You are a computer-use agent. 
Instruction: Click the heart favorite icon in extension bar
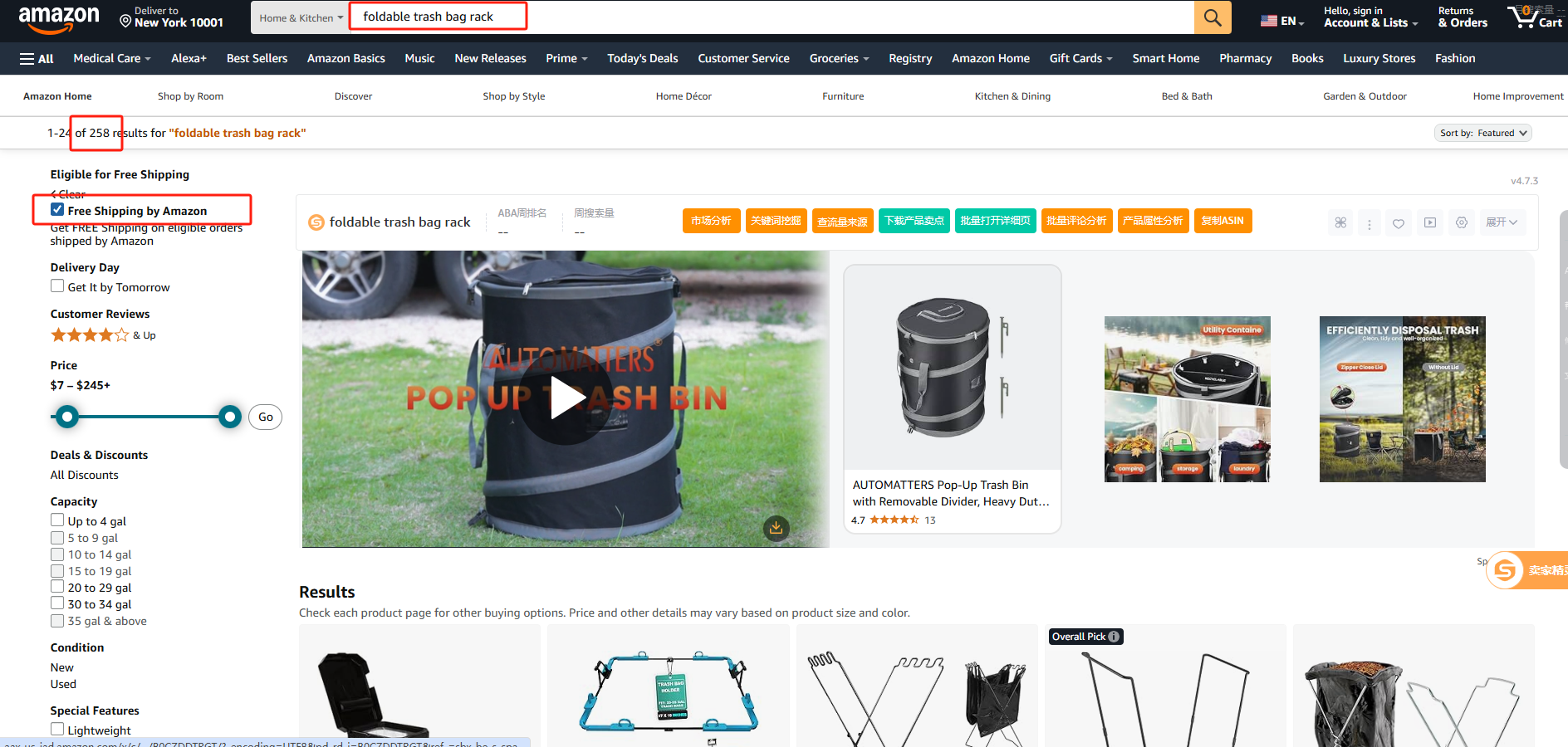coord(1399,222)
